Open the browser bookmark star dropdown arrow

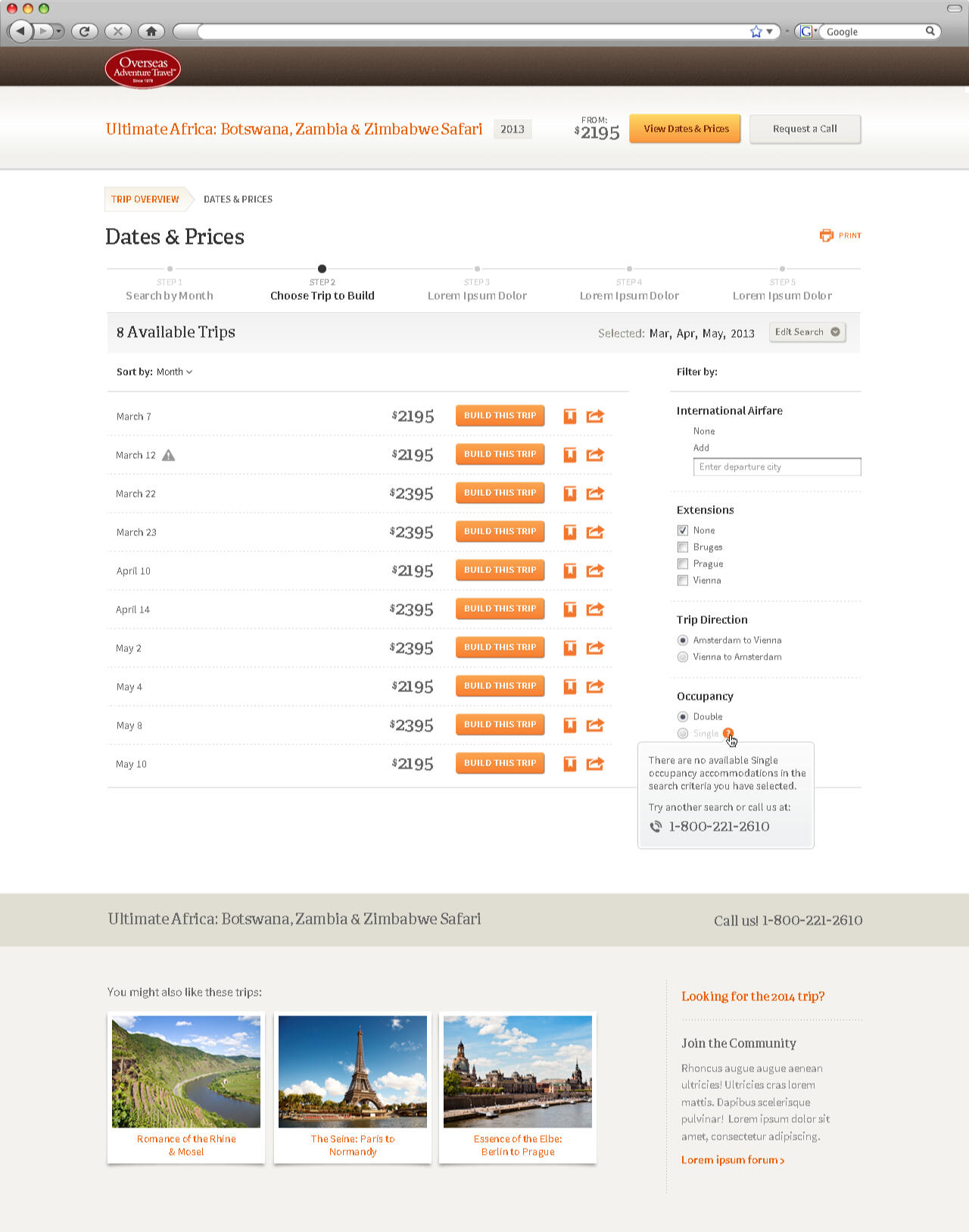point(769,31)
